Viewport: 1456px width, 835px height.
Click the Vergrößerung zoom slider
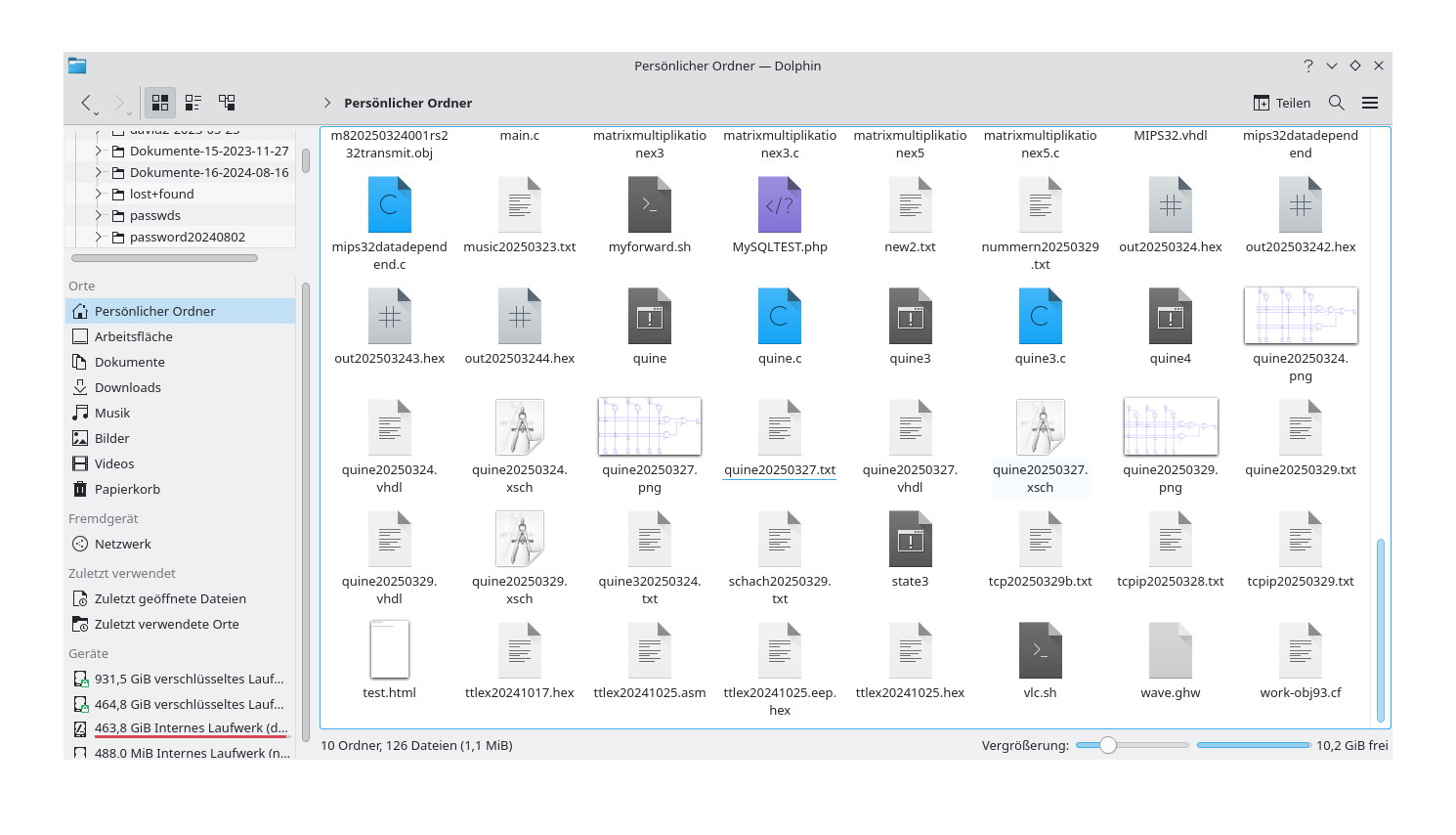point(1108,744)
